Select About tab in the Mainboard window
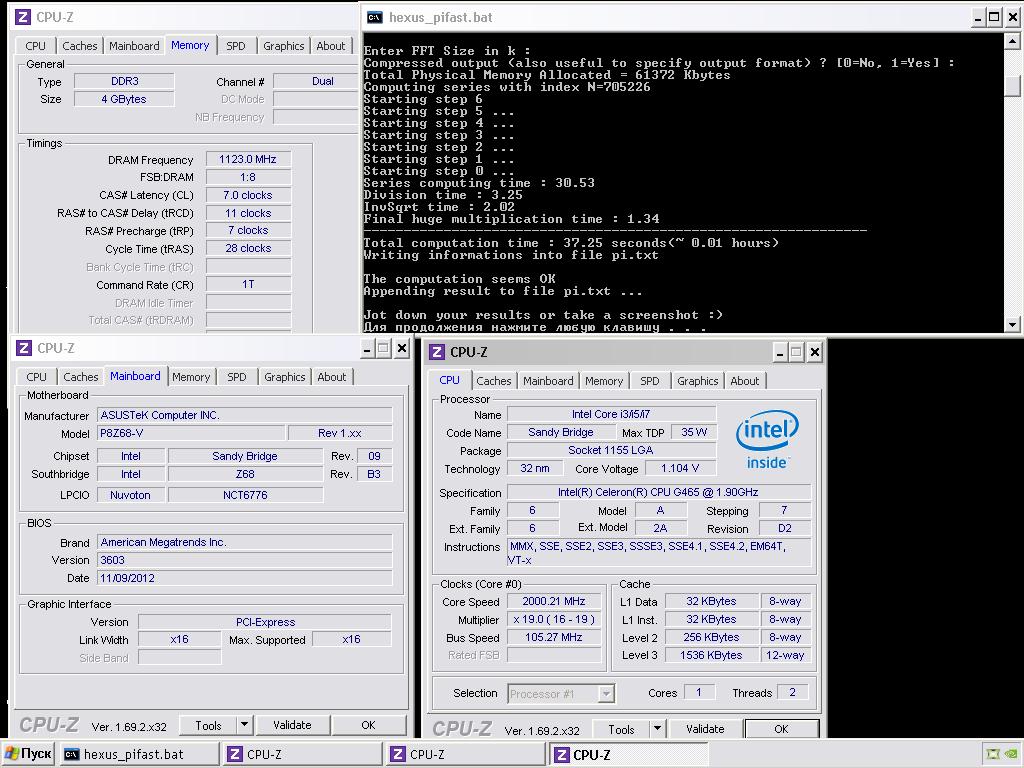 (x=332, y=377)
